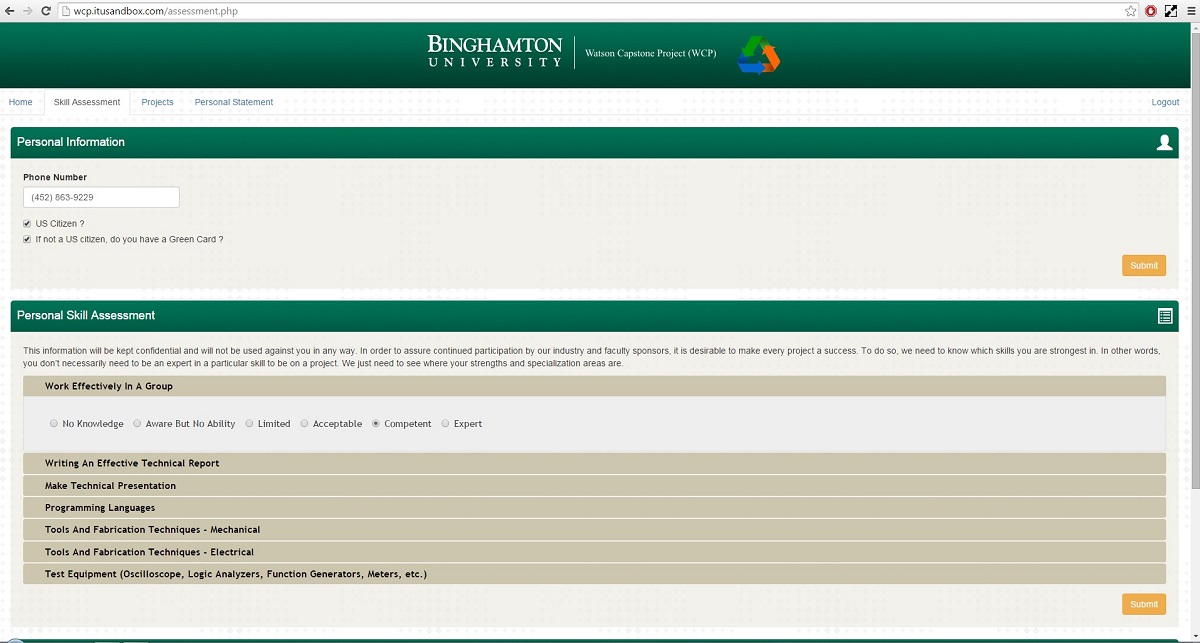1200x643 pixels.
Task: Collapse the Work Effectively In A Group section
Action: [x=109, y=386]
